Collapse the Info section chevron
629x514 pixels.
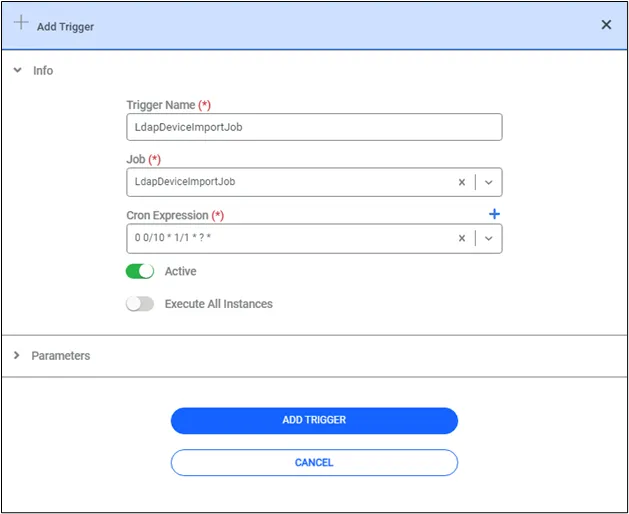click(x=17, y=70)
